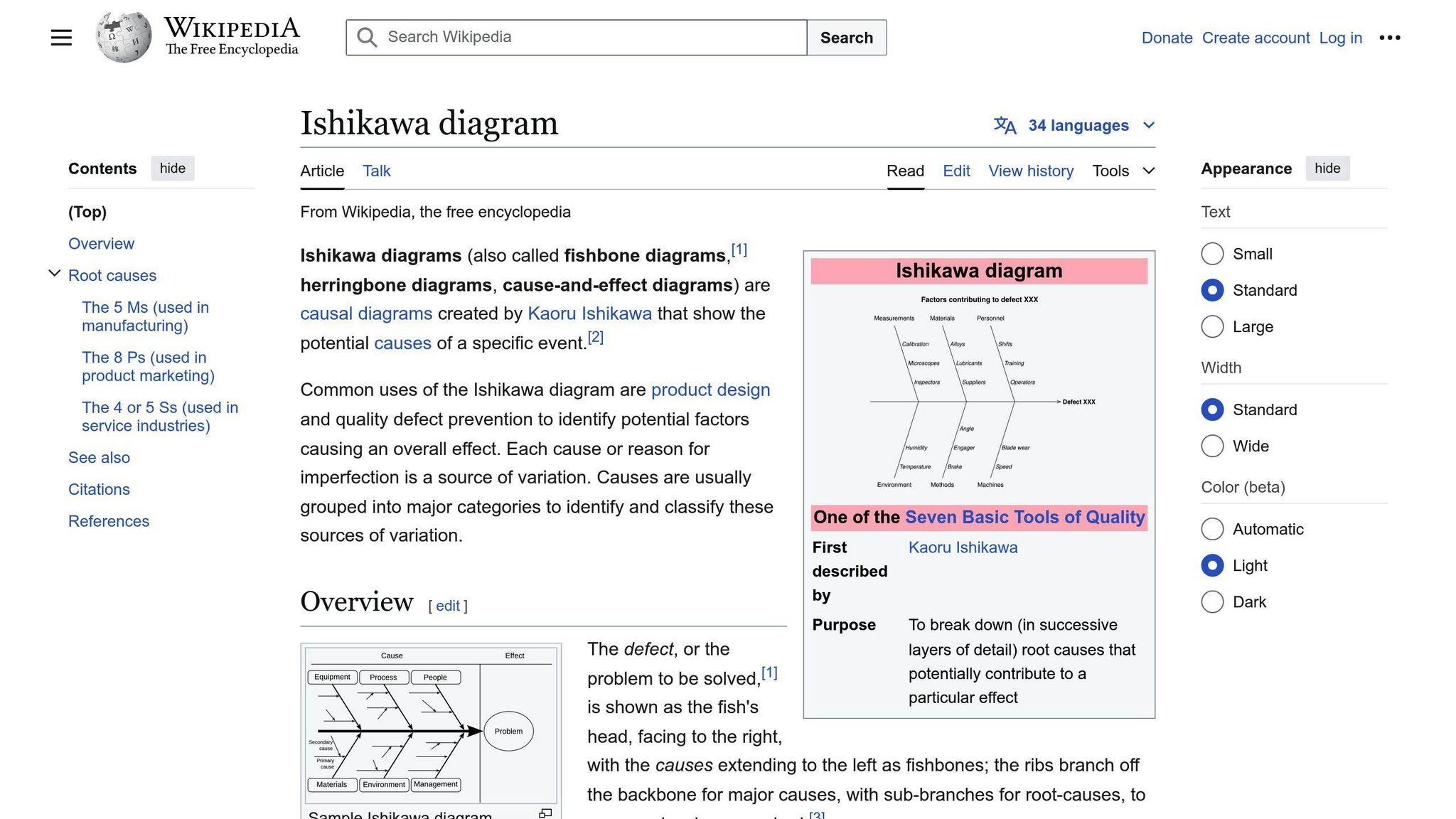Open the Tools dropdown menu

pos(1123,171)
